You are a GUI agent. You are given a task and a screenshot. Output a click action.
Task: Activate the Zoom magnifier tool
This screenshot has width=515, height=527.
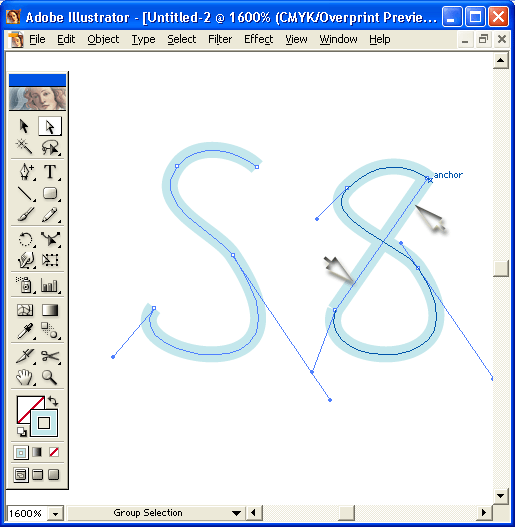[49, 377]
